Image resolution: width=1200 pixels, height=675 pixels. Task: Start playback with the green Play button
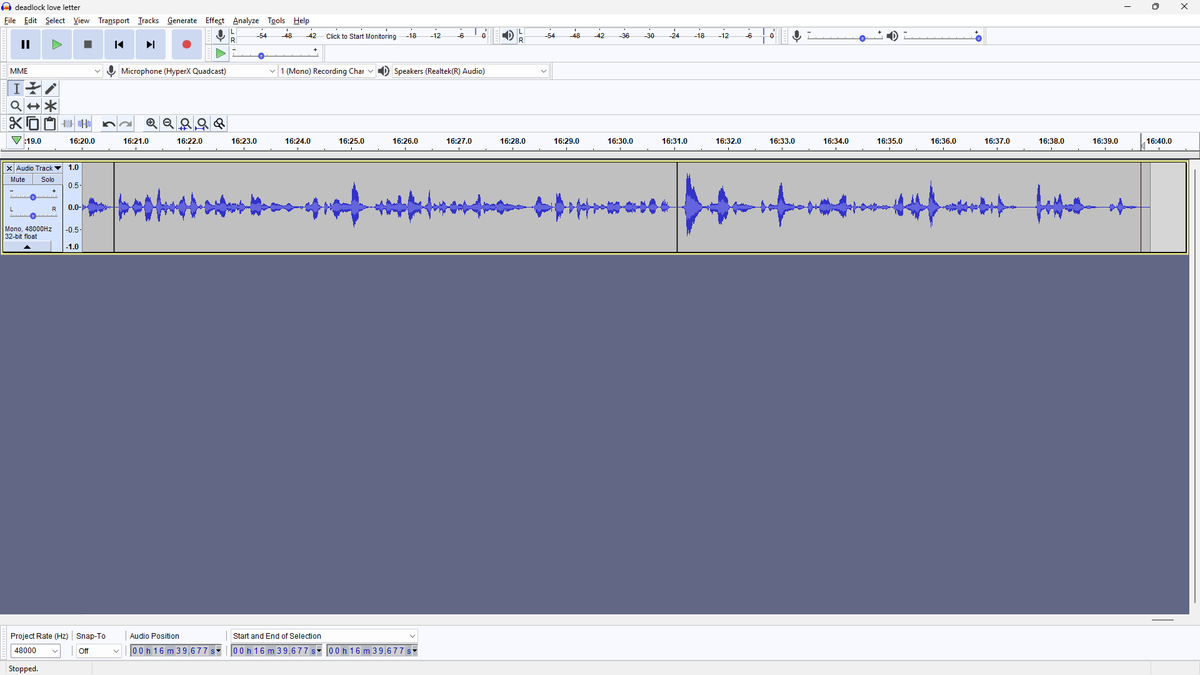click(x=57, y=44)
